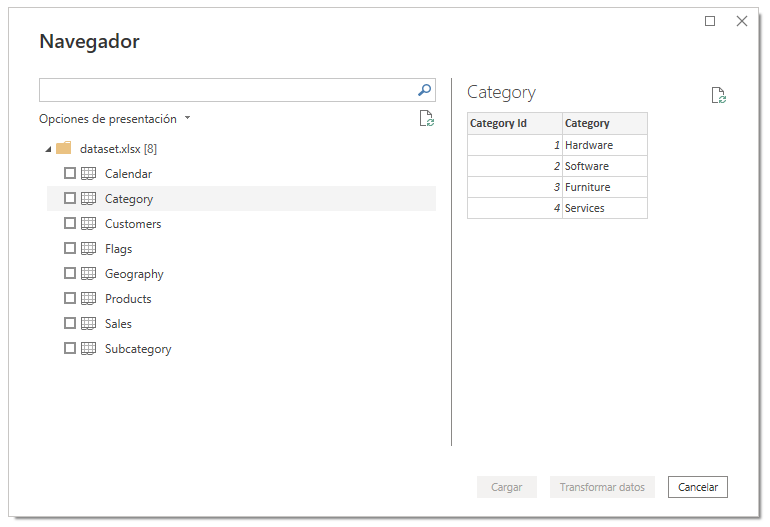The width and height of the screenshot is (770, 527).
Task: Click the dataset.xlsx folder icon
Action: pyautogui.click(x=64, y=149)
